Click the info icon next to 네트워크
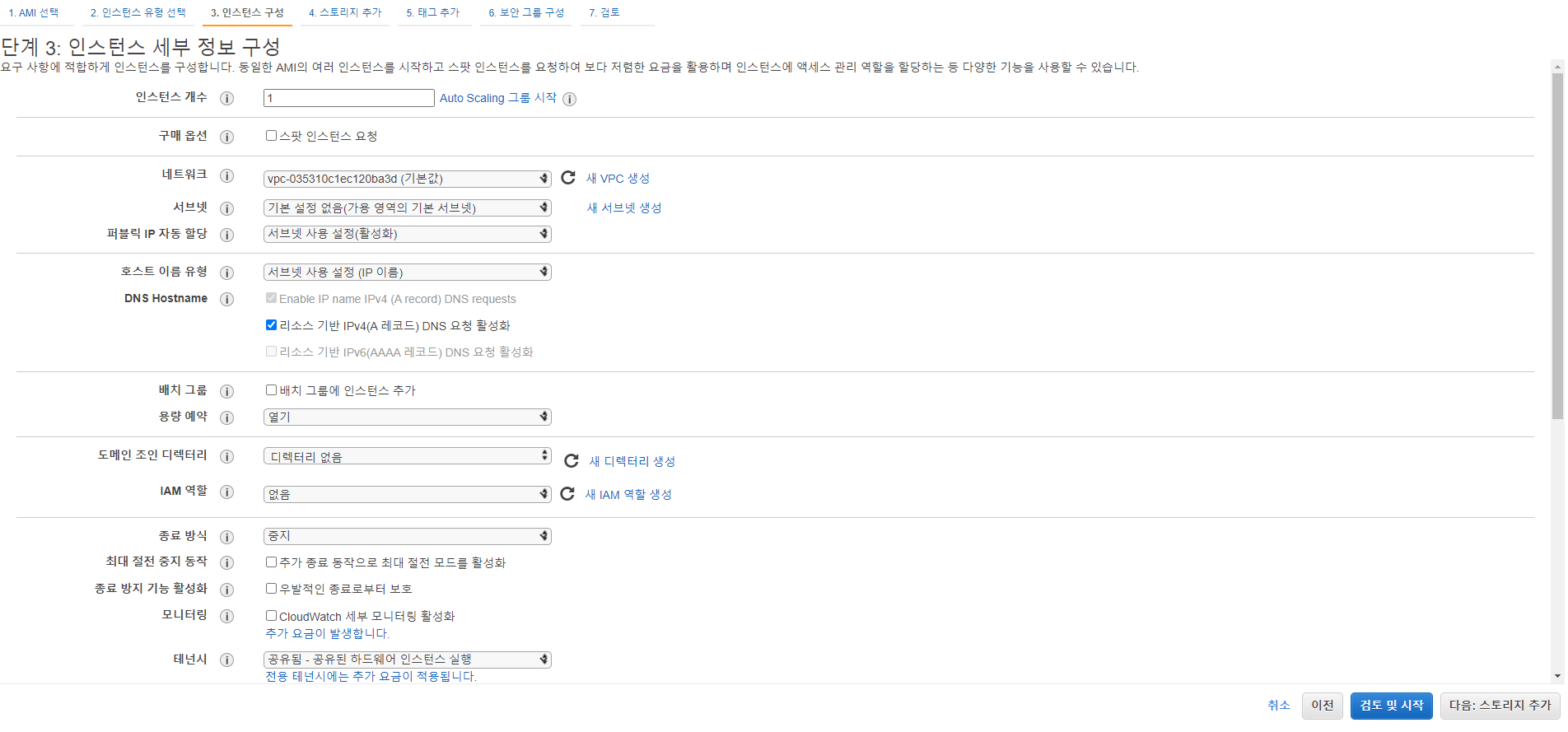The height and width of the screenshot is (732, 1568). (x=227, y=175)
